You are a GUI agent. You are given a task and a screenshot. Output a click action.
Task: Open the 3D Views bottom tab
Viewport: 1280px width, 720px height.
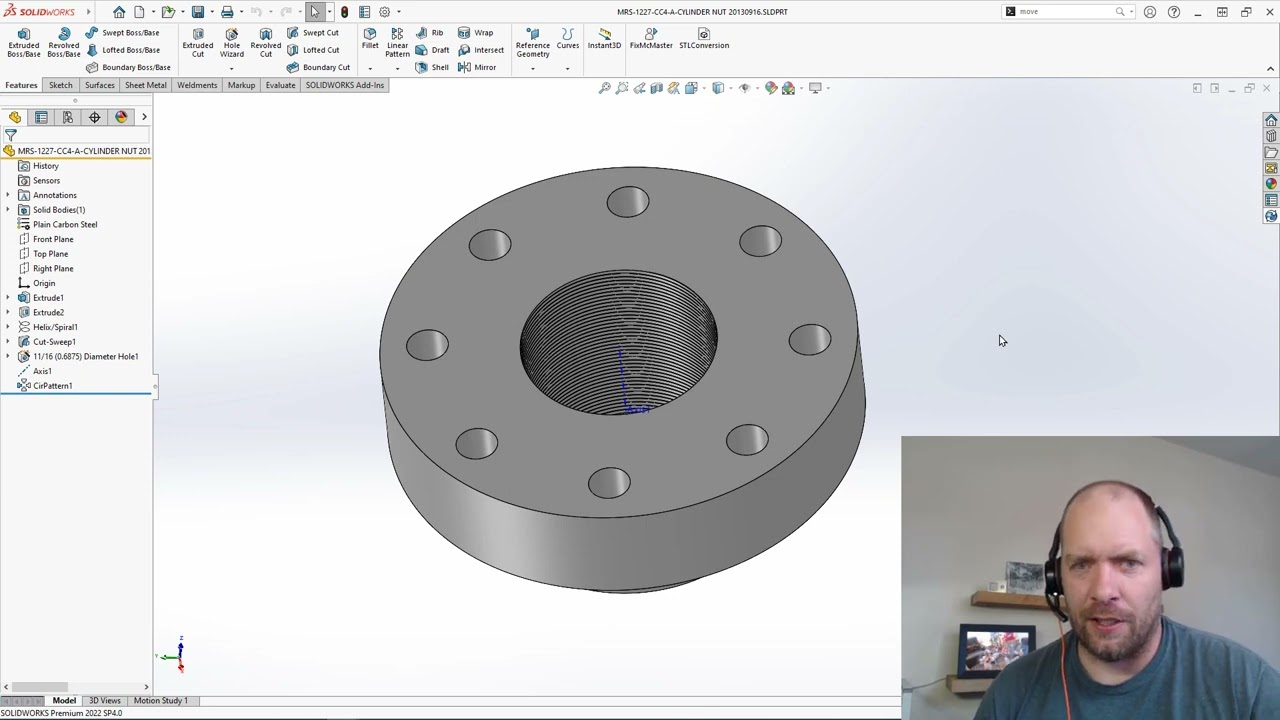tap(104, 701)
